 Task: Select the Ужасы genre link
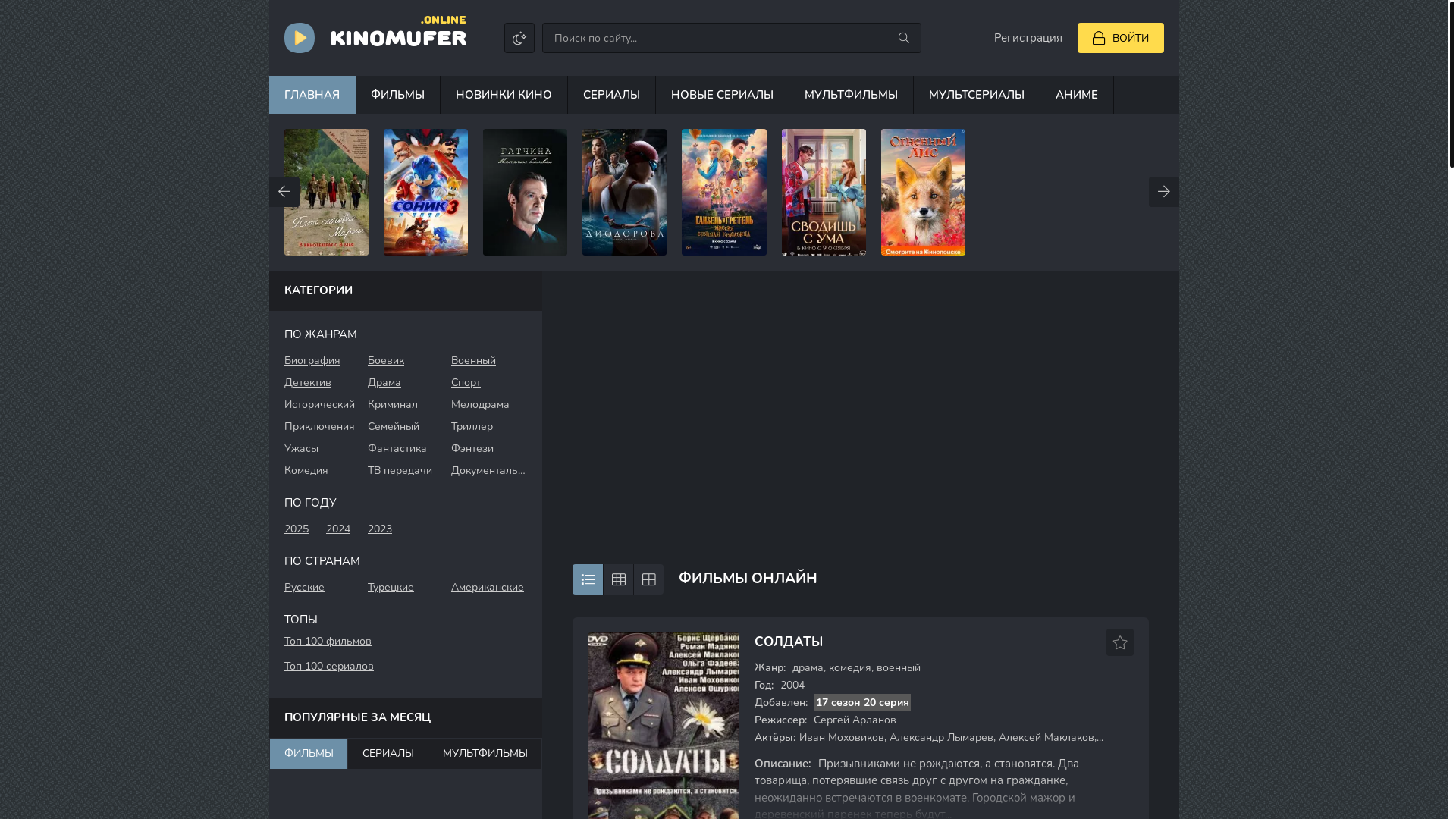click(x=301, y=448)
